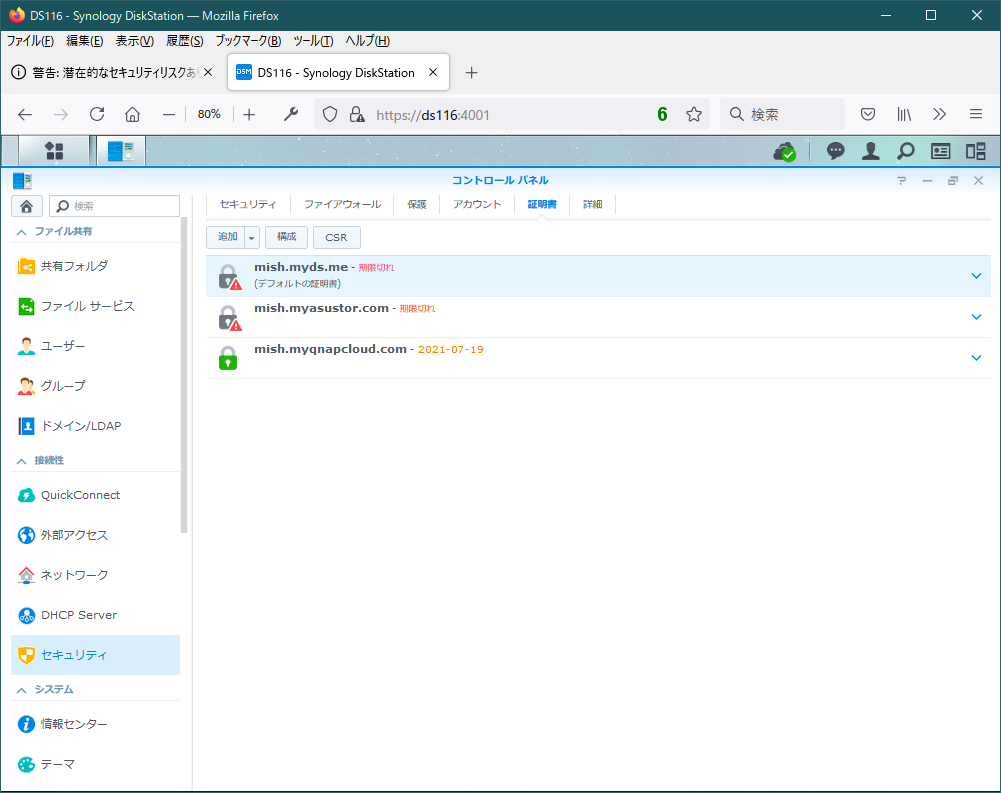Switch to the Firewall tab
Screen dimensions: 1001x793
pyautogui.click(x=342, y=204)
